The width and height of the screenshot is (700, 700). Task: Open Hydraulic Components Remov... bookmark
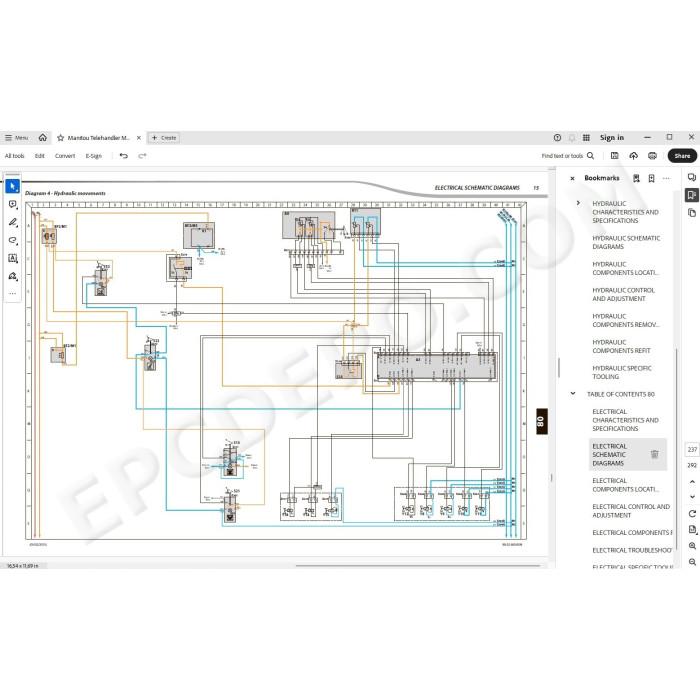pyautogui.click(x=625, y=320)
